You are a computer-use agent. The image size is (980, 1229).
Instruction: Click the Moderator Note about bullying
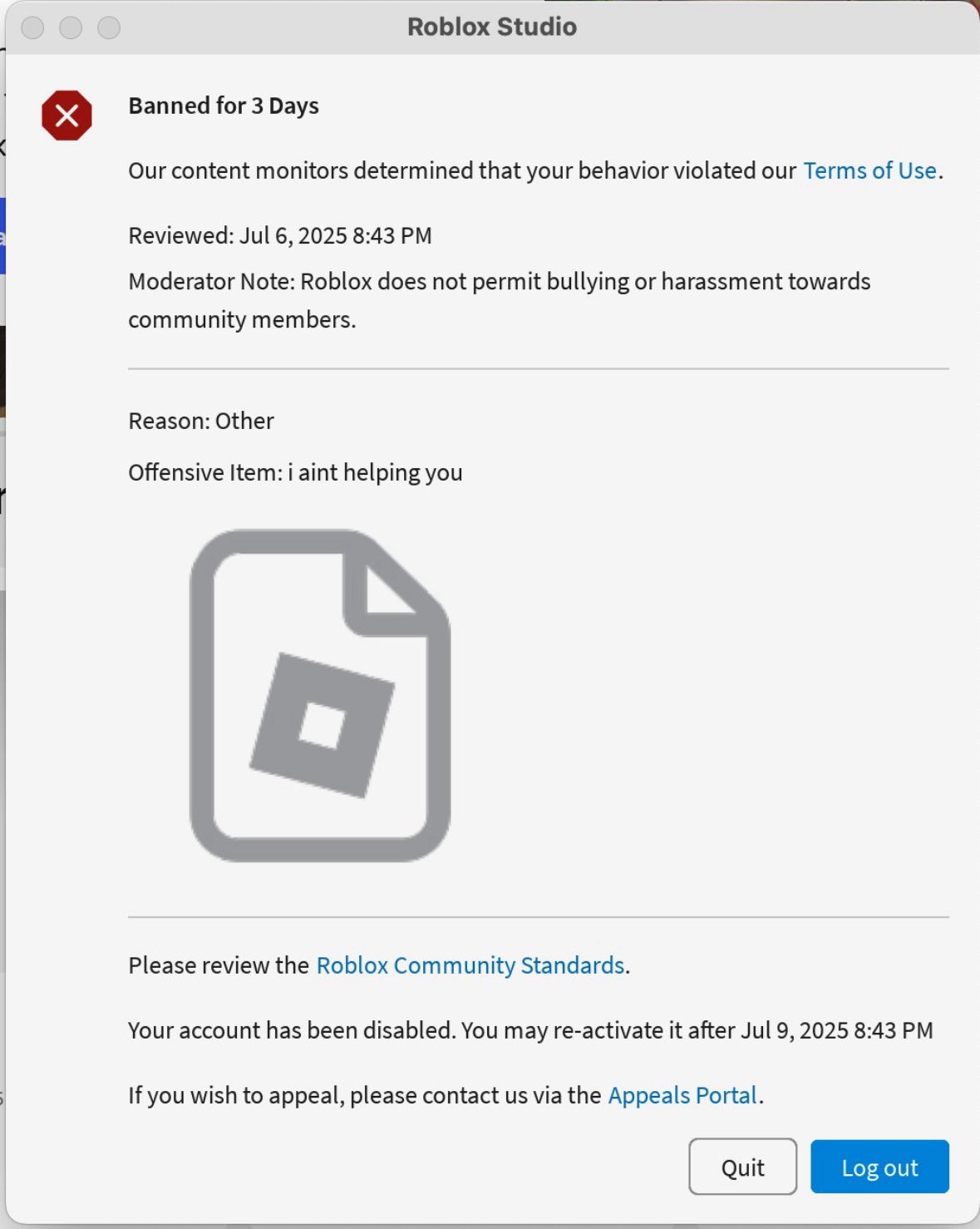tap(499, 300)
